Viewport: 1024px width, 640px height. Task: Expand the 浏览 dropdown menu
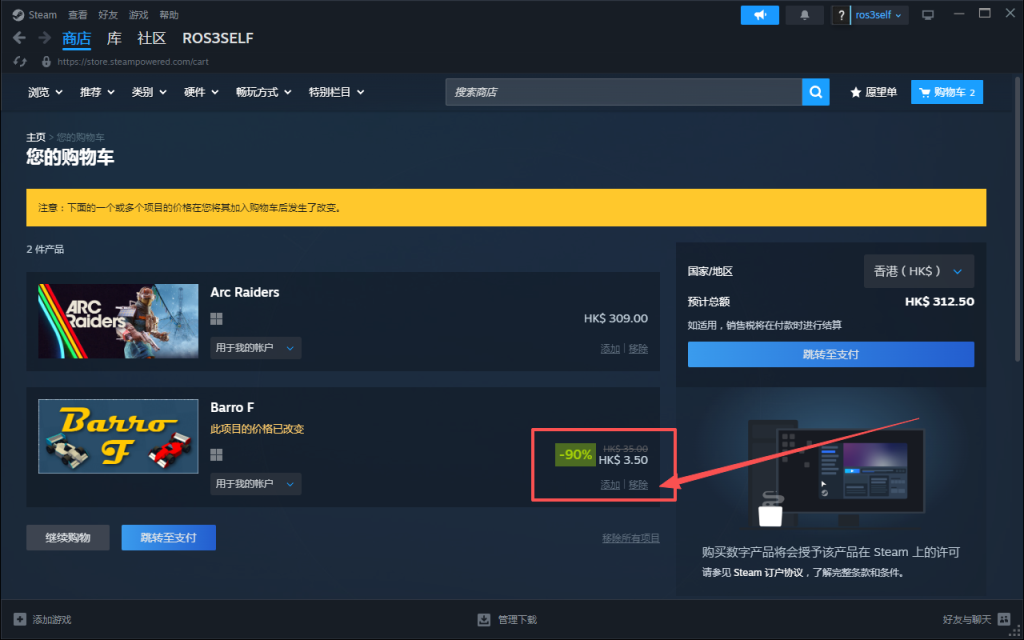45,92
